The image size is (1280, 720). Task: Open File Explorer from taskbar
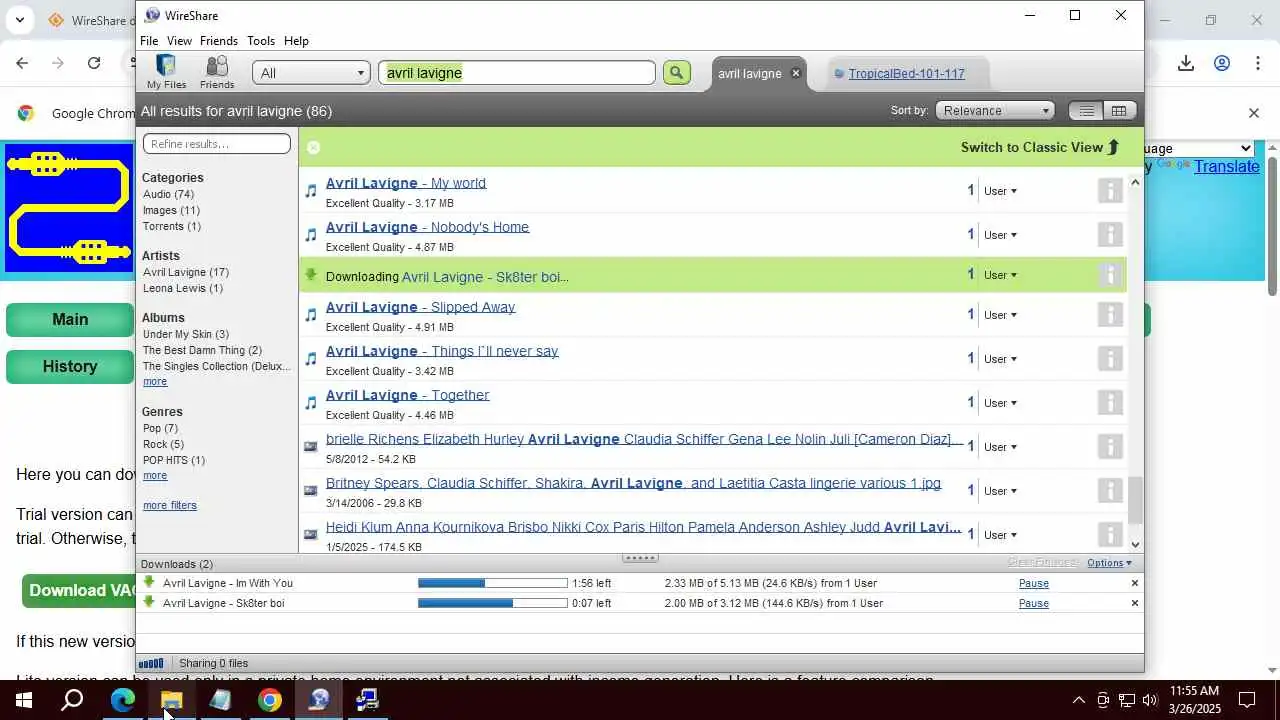coord(171,700)
